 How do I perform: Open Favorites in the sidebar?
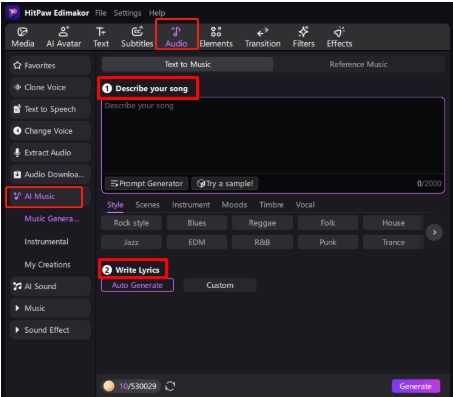(50, 65)
